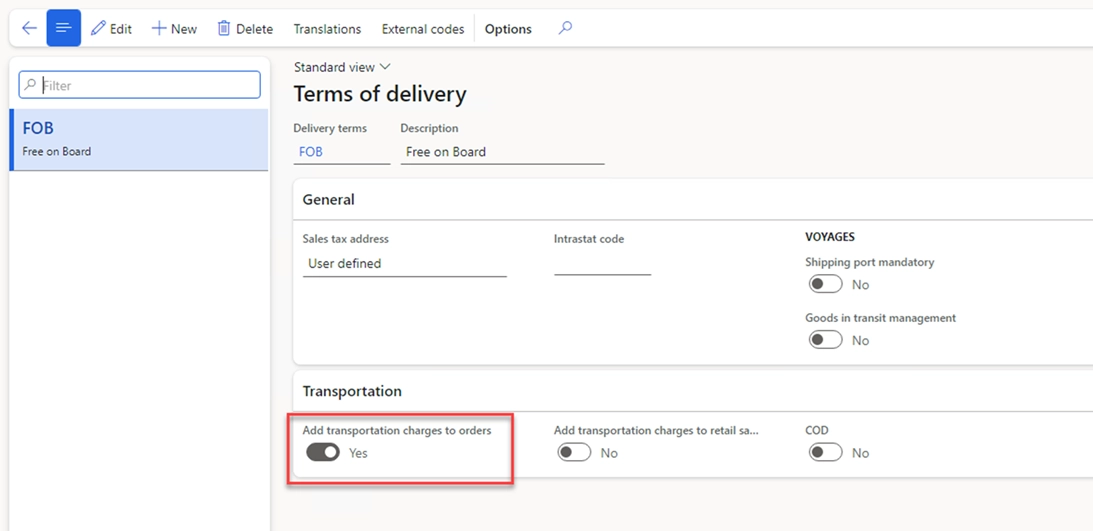
Task: Click the back arrow icon
Action: click(29, 28)
